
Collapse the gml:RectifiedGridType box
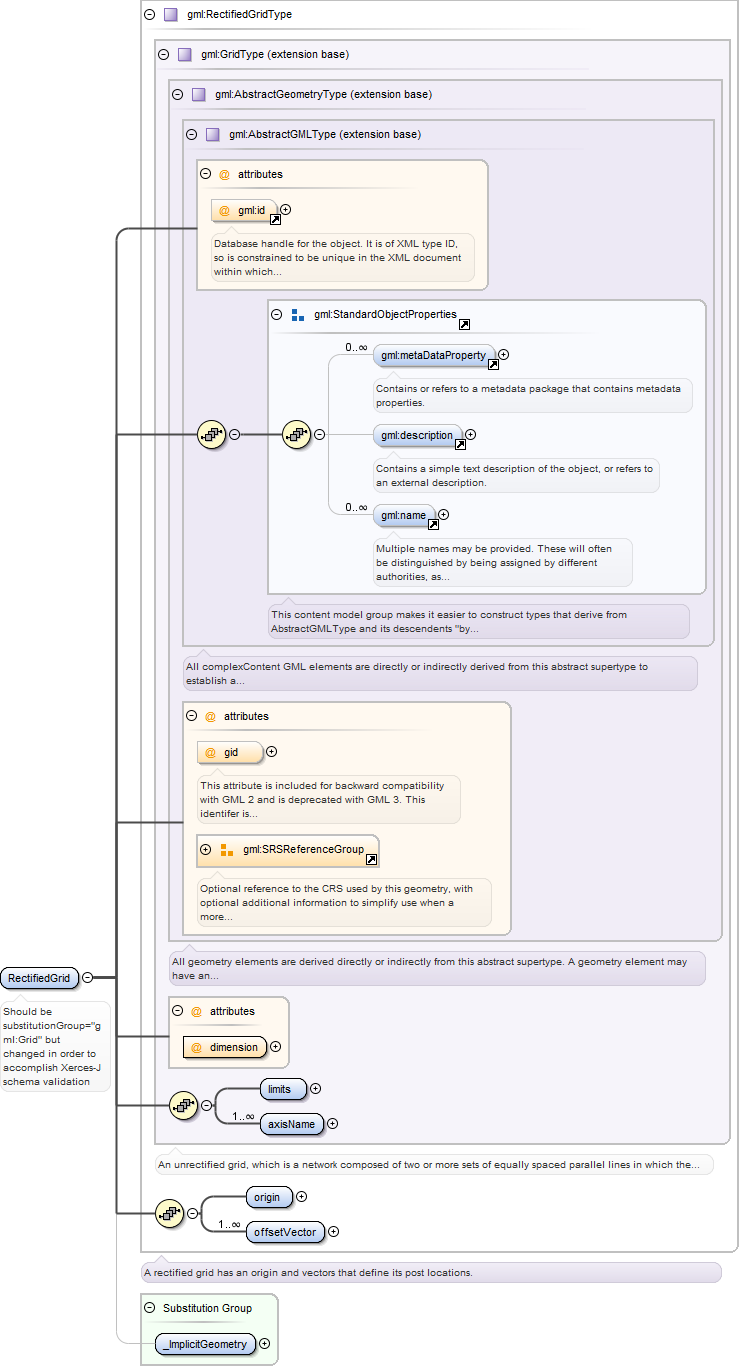(x=150, y=14)
